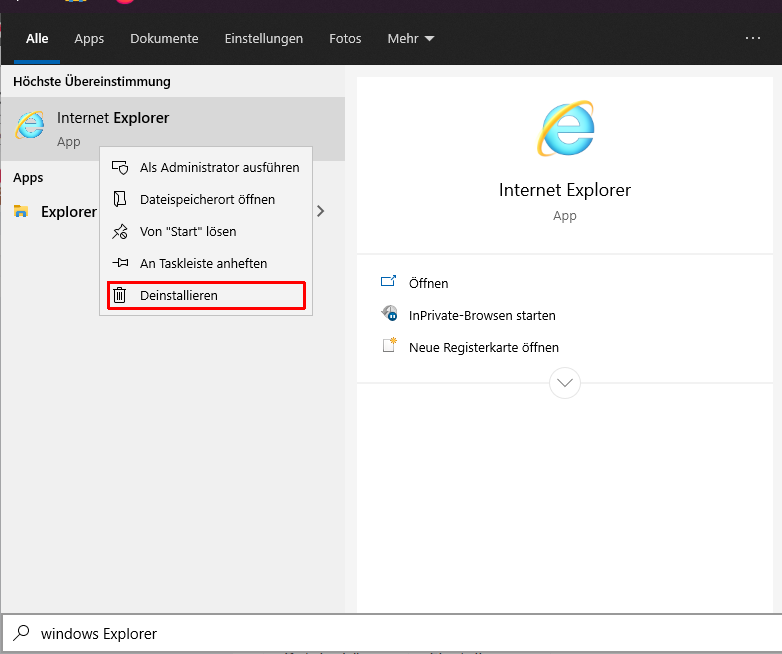Screen dimensions: 782x654
Task: Click the large Internet Explorer logo in preview
Action: 565,129
